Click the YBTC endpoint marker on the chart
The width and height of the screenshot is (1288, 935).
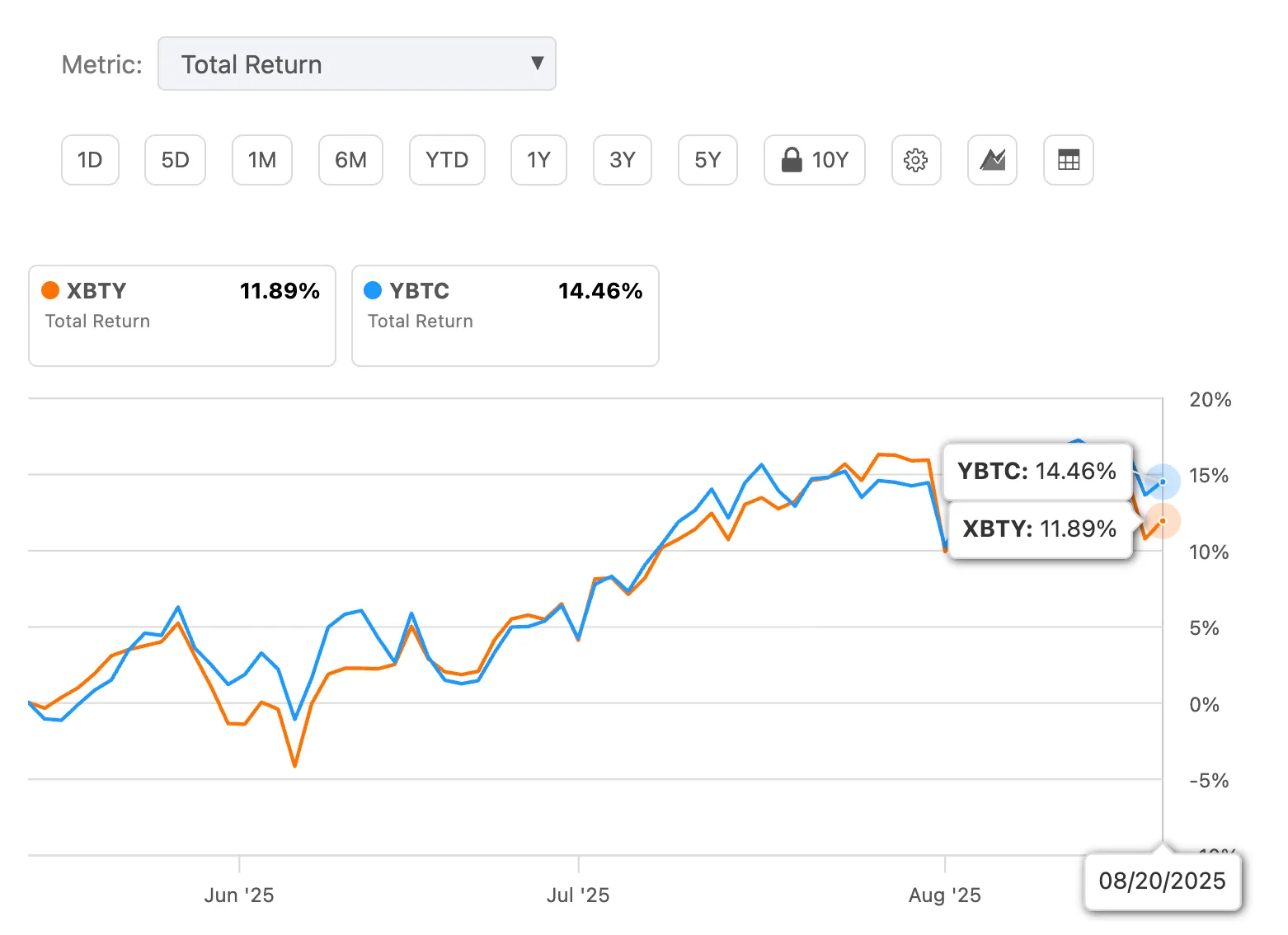coord(1162,481)
